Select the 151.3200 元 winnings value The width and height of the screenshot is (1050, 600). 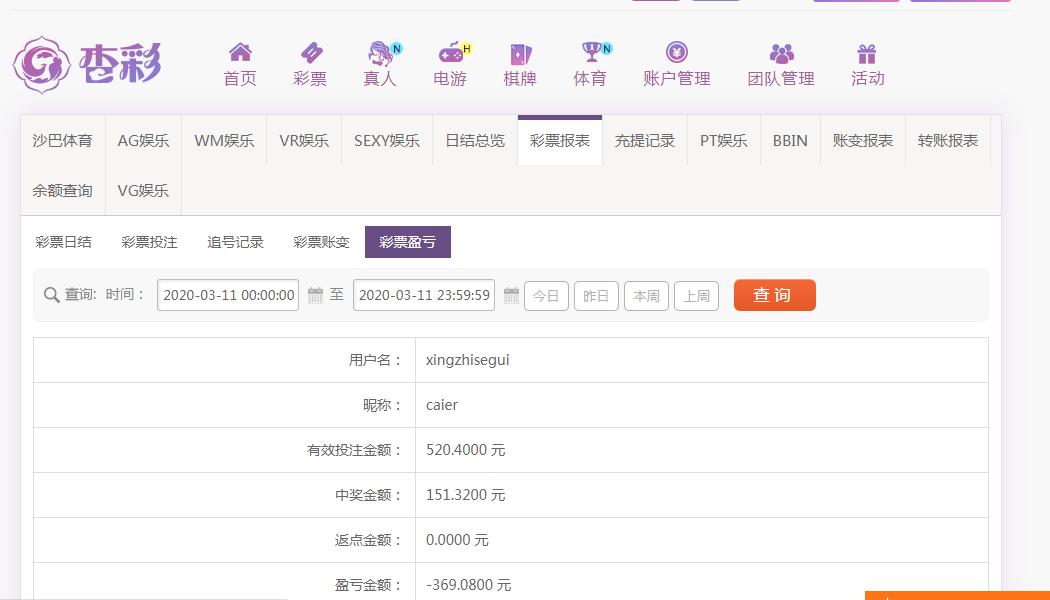coord(465,495)
